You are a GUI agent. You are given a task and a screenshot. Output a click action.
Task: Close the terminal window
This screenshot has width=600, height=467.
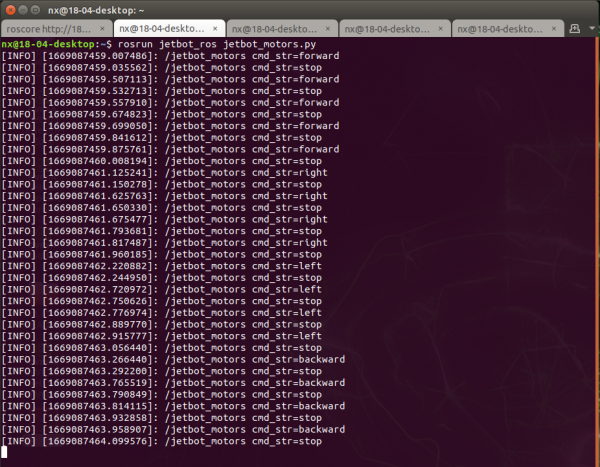point(9,9)
